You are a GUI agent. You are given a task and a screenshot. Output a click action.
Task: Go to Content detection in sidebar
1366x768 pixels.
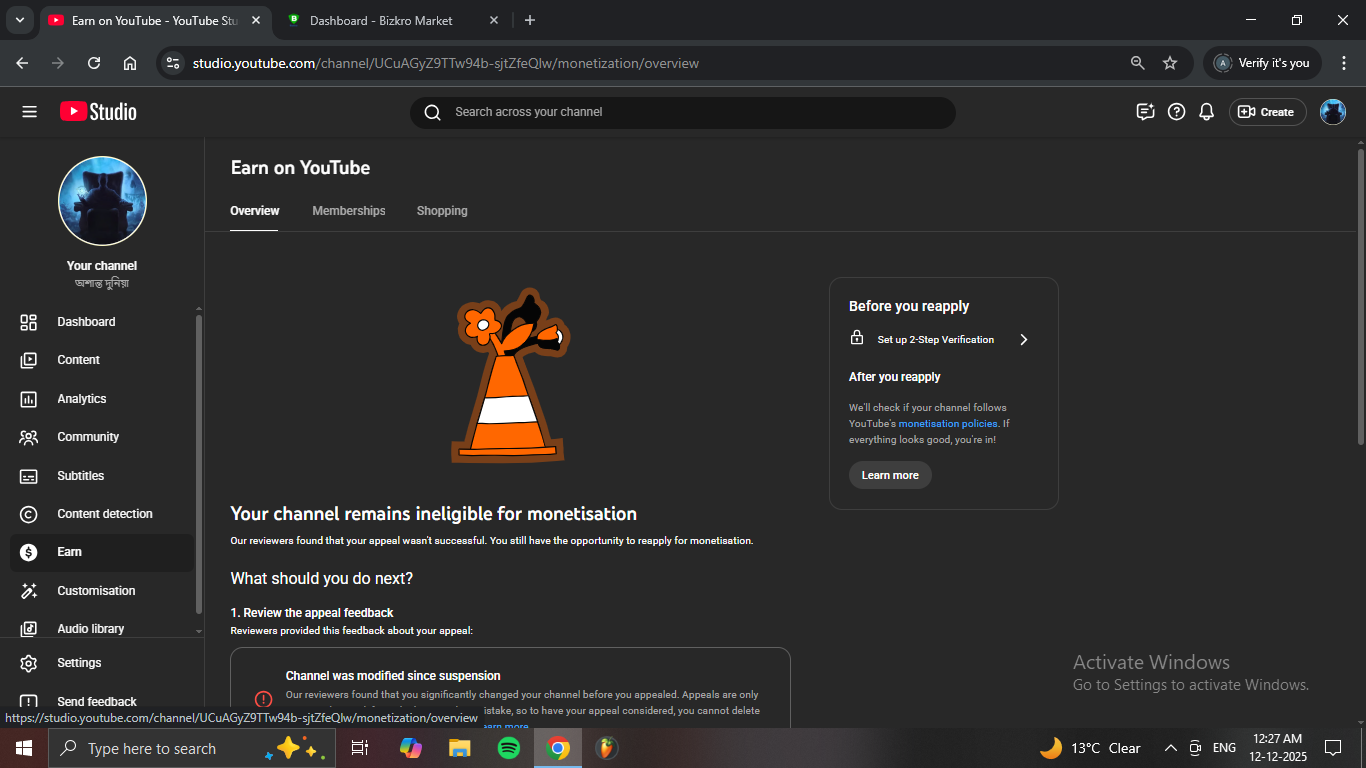(x=104, y=514)
